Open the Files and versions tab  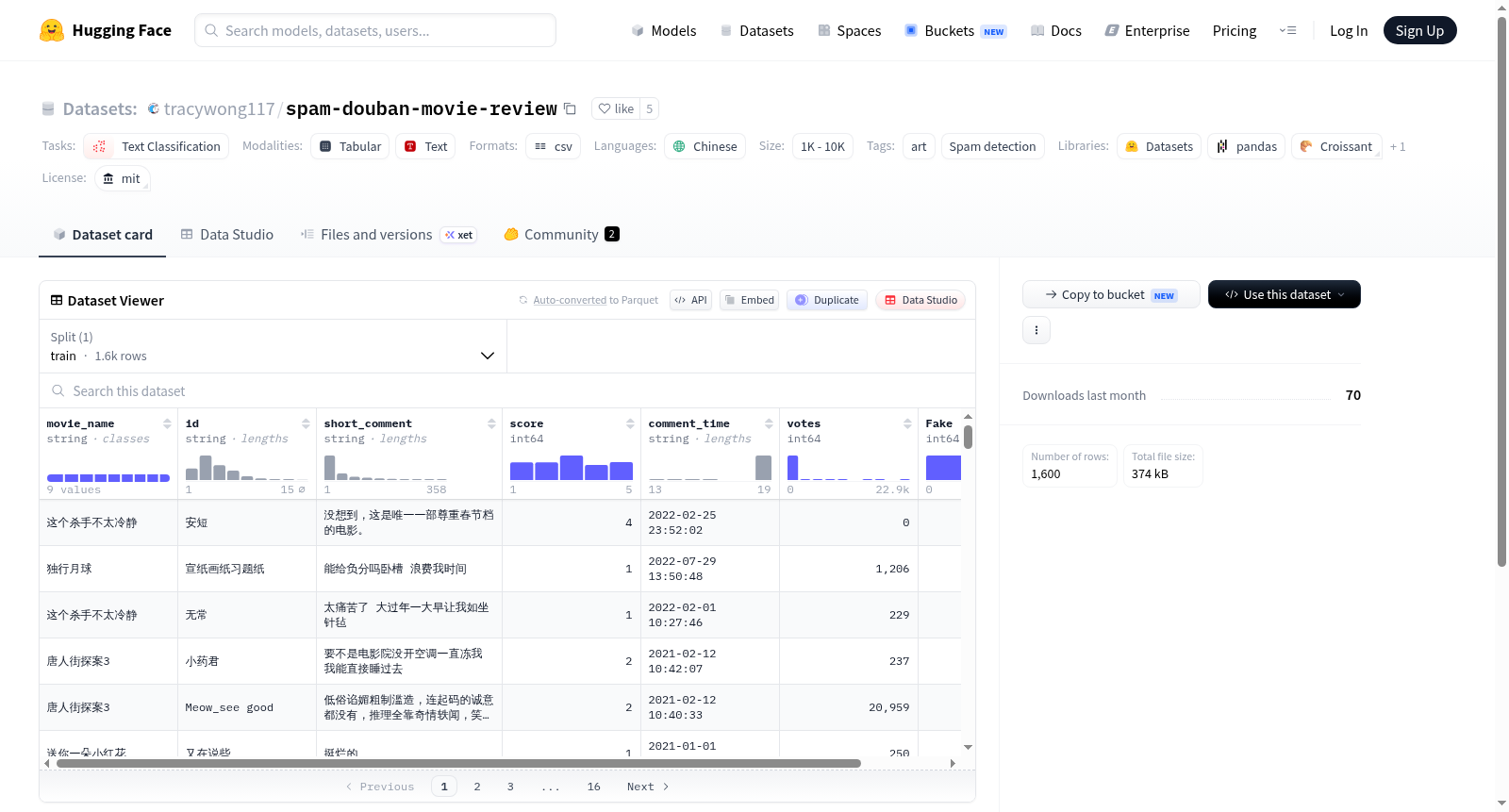coord(388,234)
